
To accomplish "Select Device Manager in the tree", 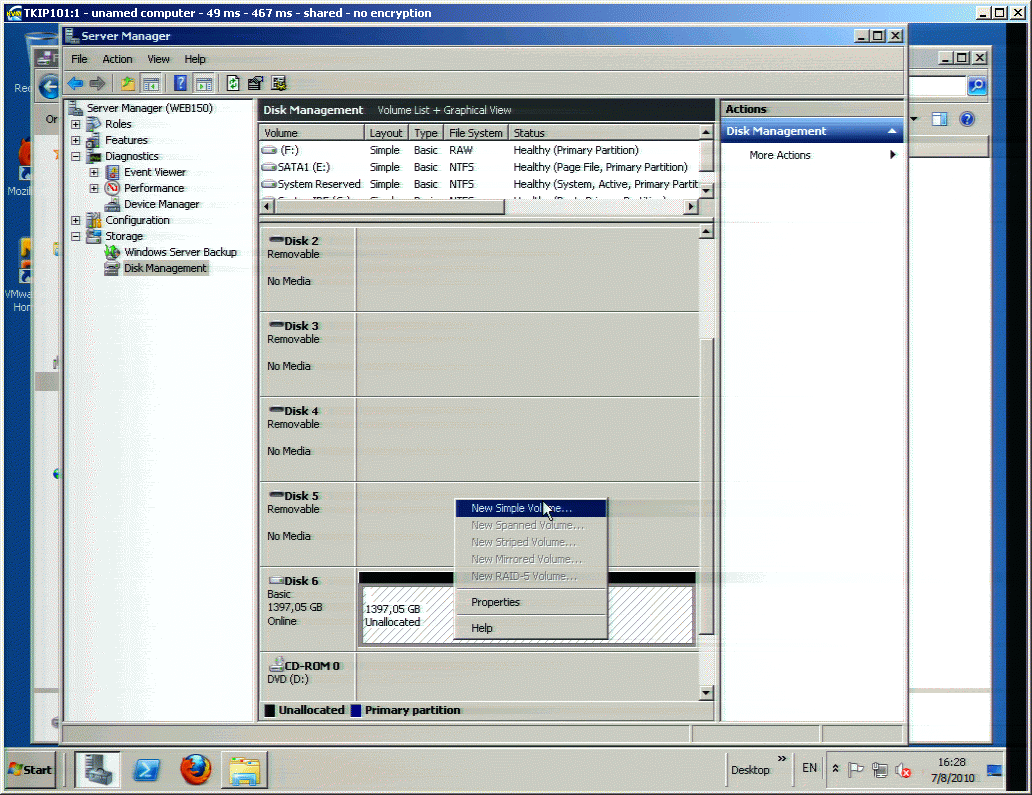I will 161,205.
